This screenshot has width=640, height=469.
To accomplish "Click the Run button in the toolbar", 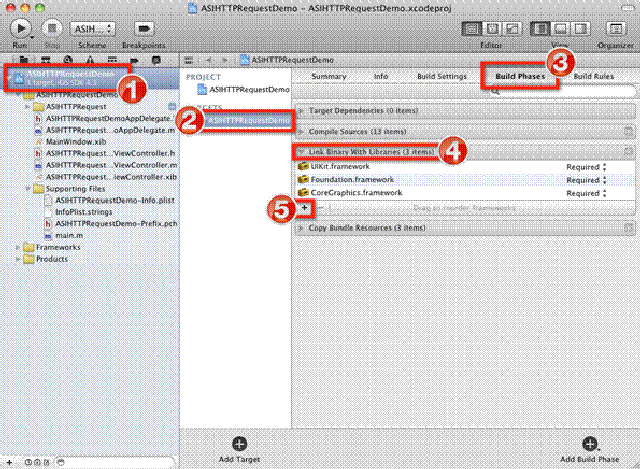I will (20, 29).
